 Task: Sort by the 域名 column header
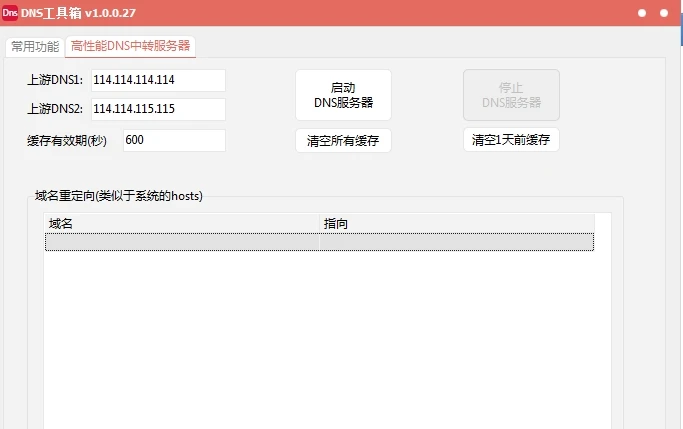pyautogui.click(x=180, y=224)
